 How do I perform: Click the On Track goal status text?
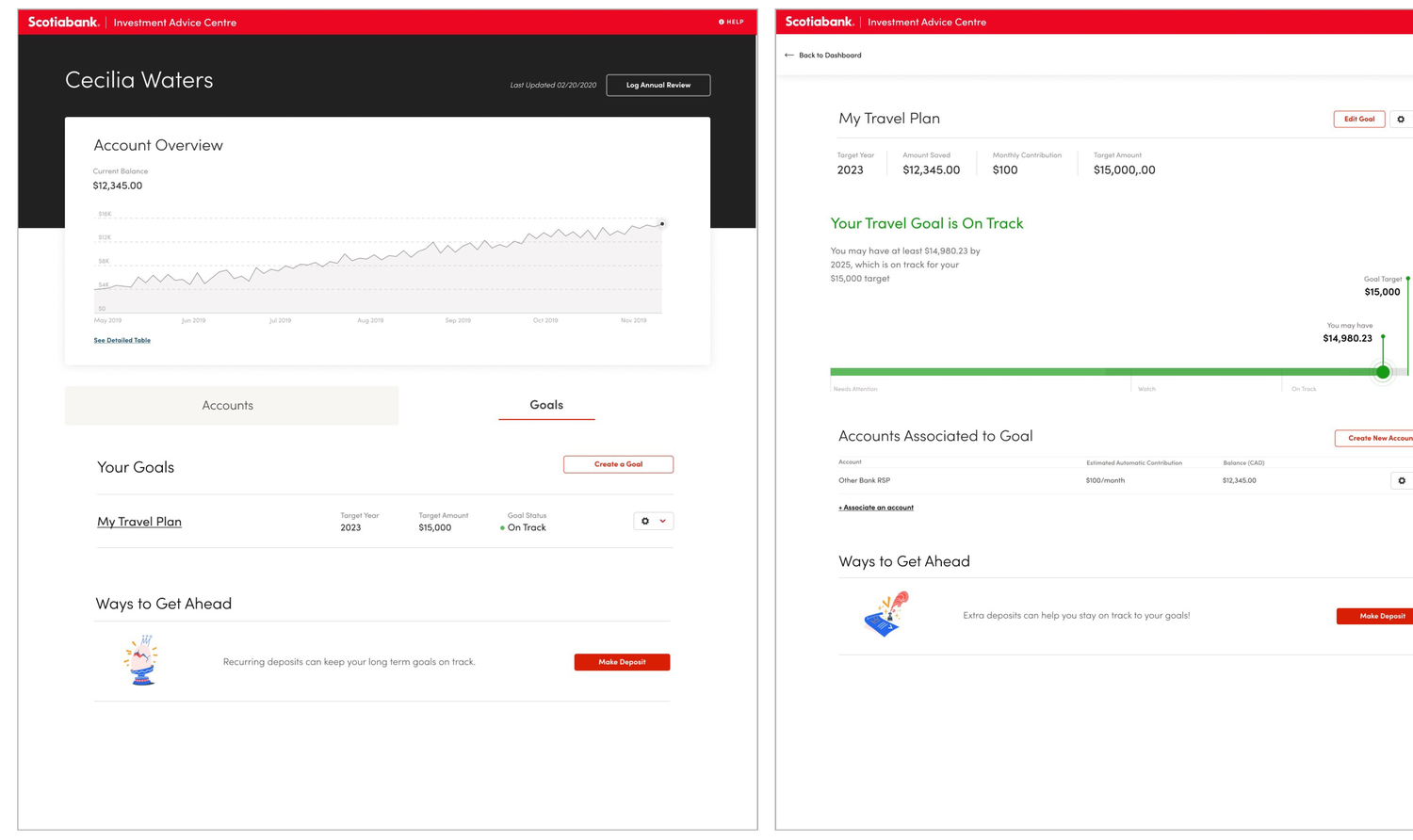coord(527,527)
